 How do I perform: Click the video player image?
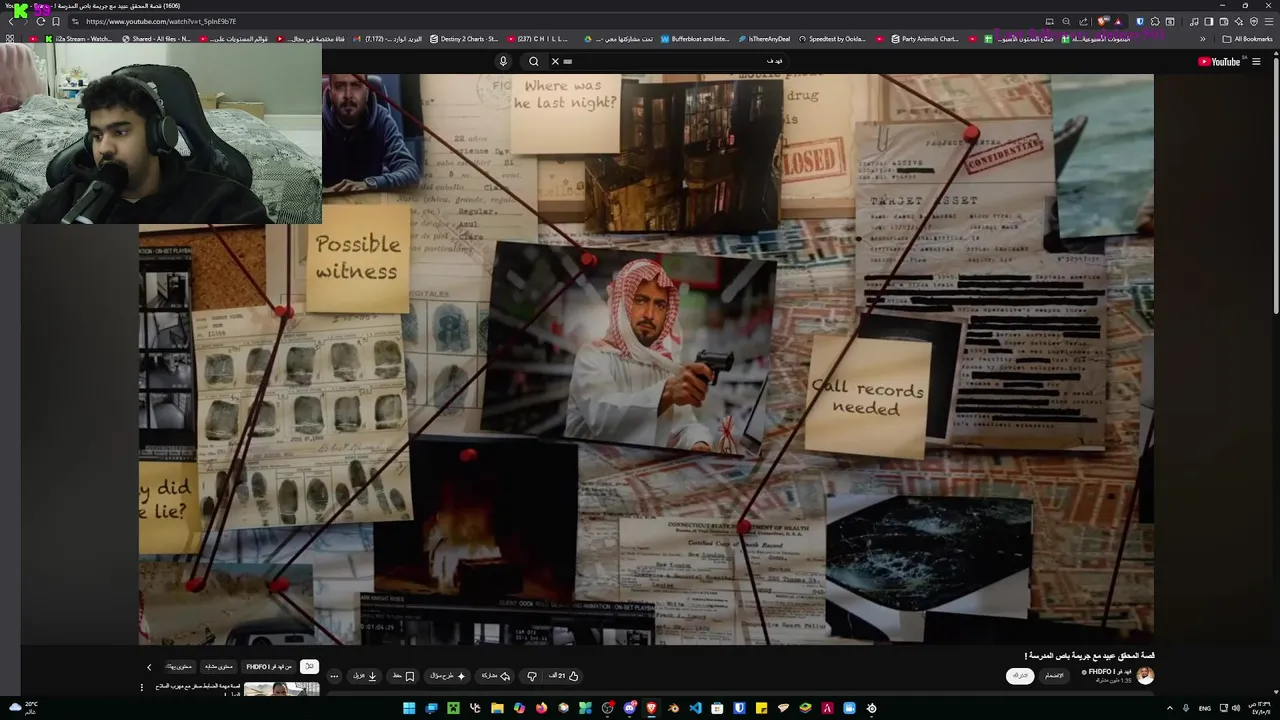646,360
